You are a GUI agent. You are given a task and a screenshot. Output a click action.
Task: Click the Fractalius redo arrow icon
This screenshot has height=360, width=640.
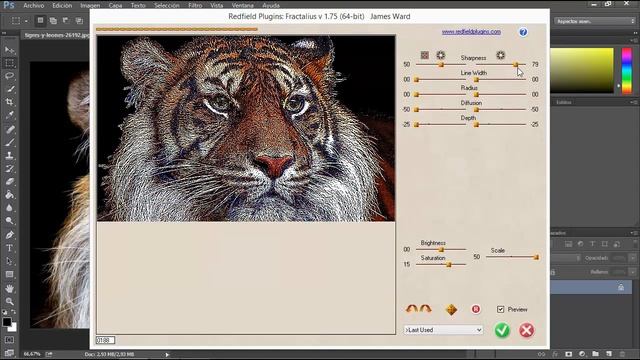click(x=425, y=309)
